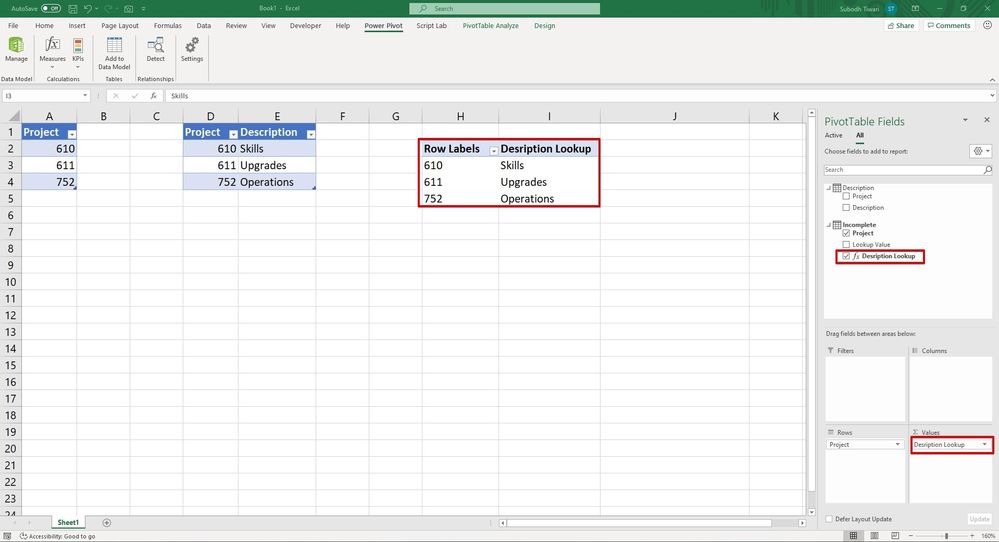Switch to the Formulas tab
Image resolution: width=999 pixels, height=542 pixels.
[168, 25]
